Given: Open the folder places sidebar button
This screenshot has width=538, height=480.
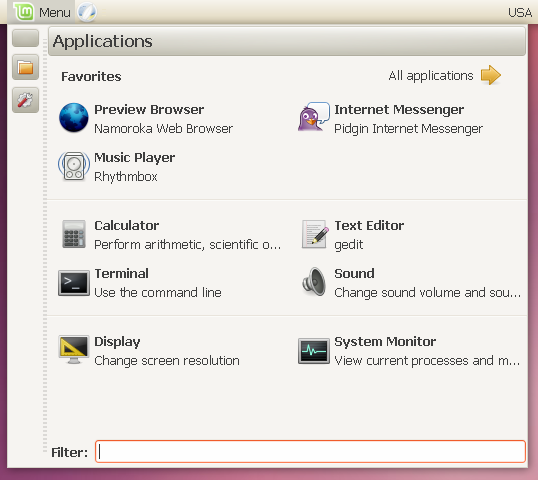Looking at the screenshot, I should [25, 67].
